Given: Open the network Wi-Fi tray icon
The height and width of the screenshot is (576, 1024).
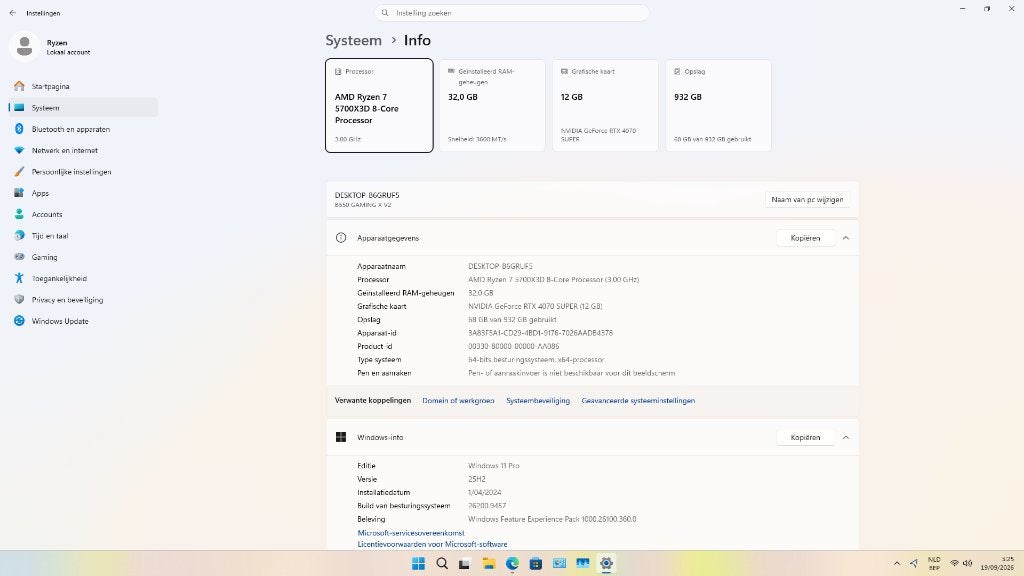Looking at the screenshot, I should (x=955, y=564).
